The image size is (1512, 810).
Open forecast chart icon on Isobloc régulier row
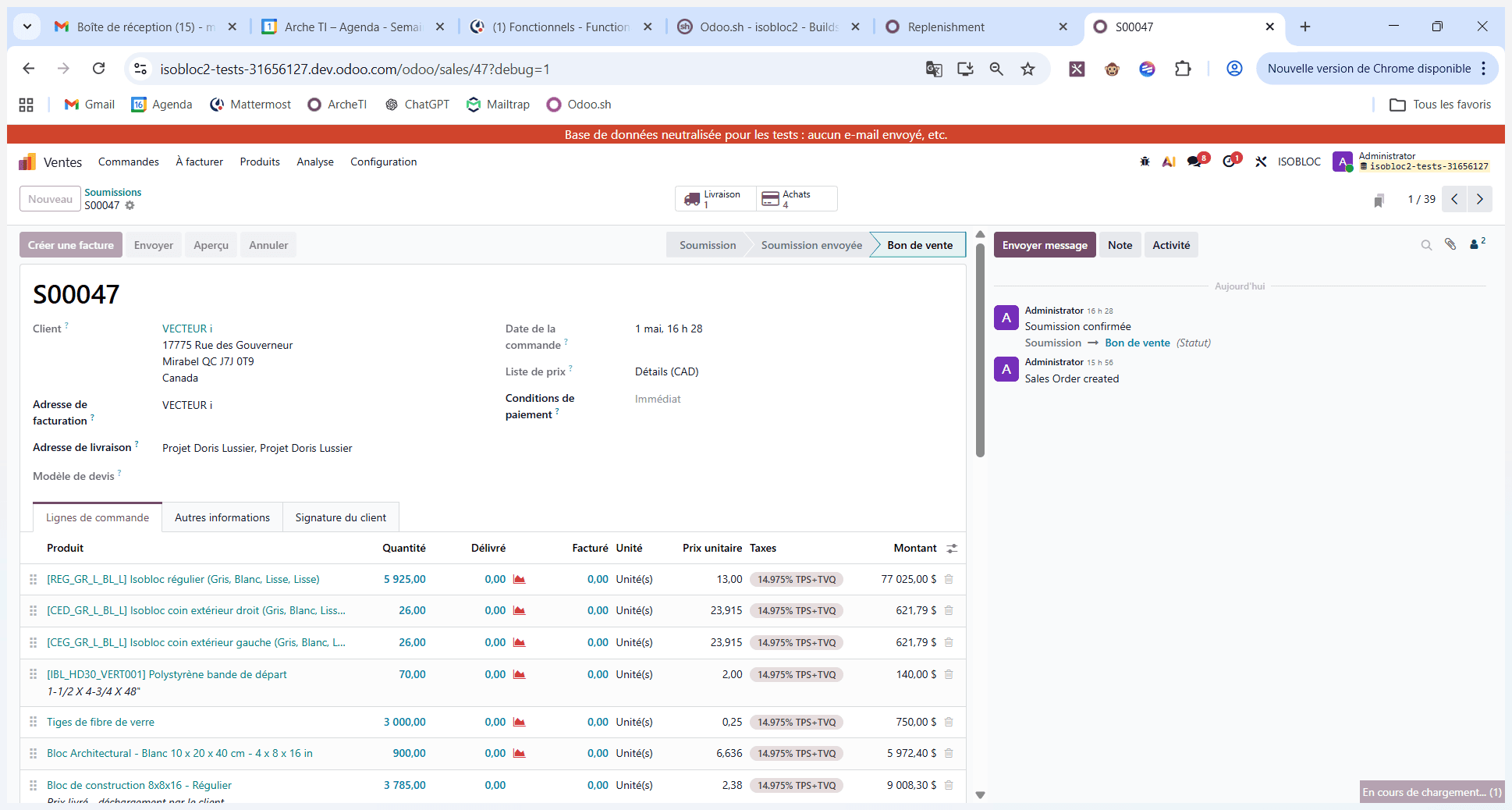(x=520, y=579)
